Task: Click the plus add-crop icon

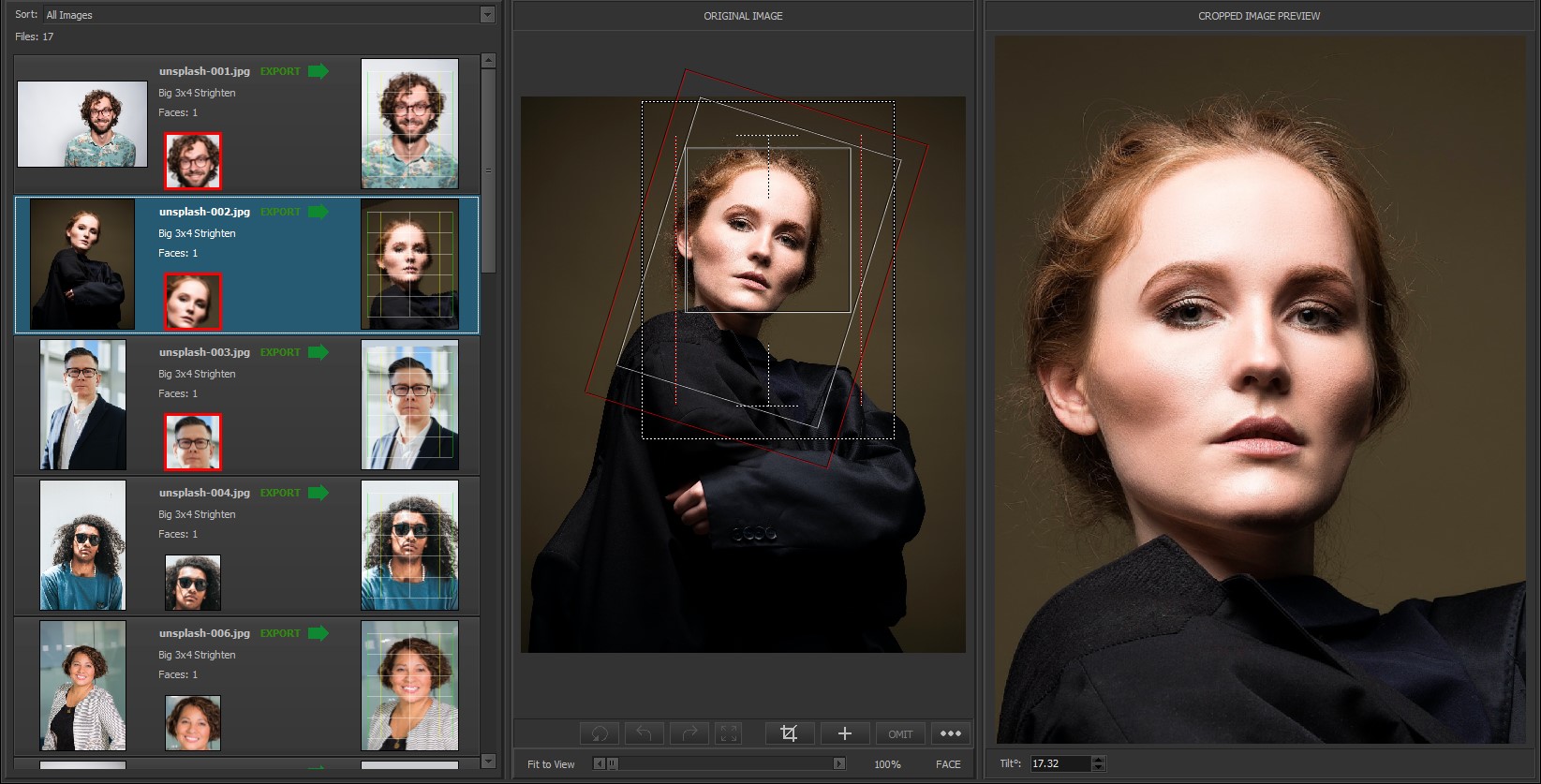Action: pyautogui.click(x=845, y=733)
